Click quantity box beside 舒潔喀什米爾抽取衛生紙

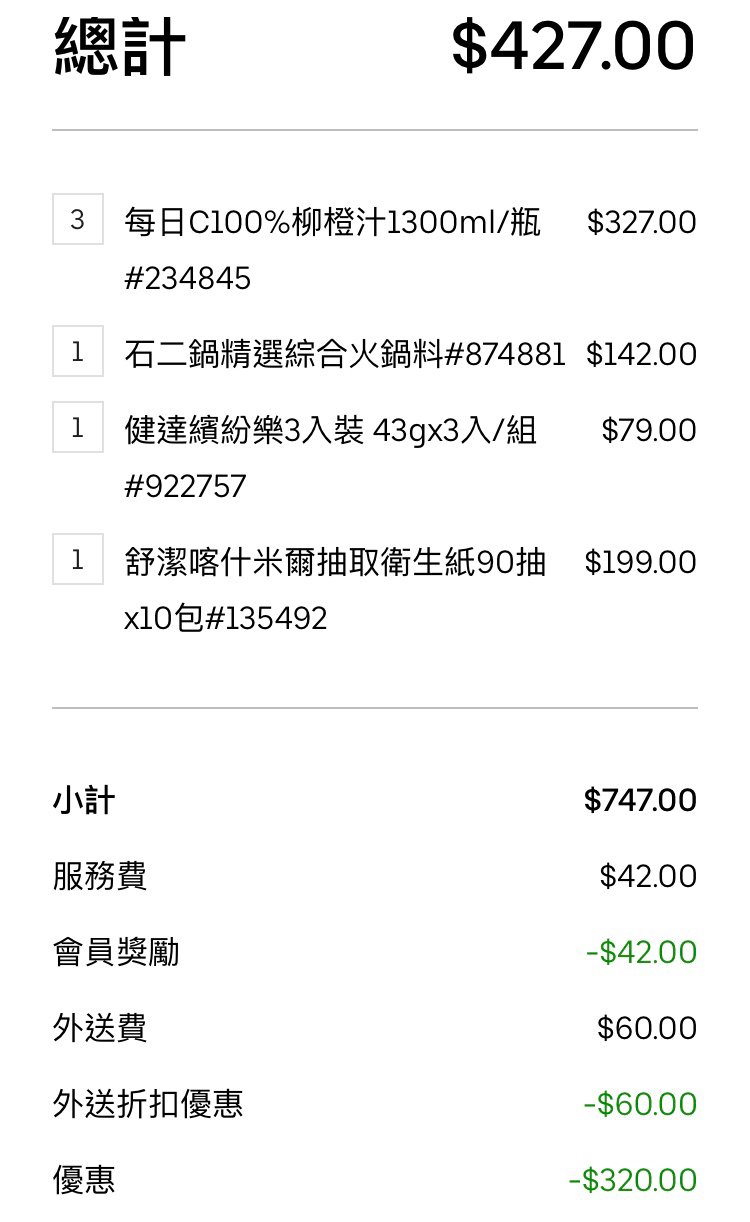78,560
